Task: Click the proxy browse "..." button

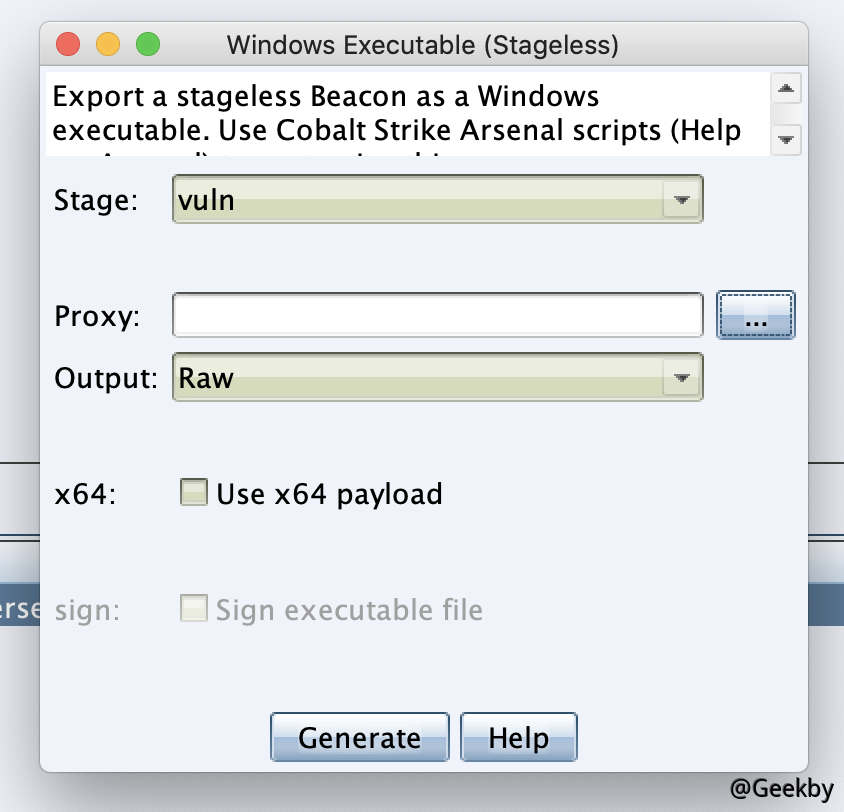Action: [755, 317]
